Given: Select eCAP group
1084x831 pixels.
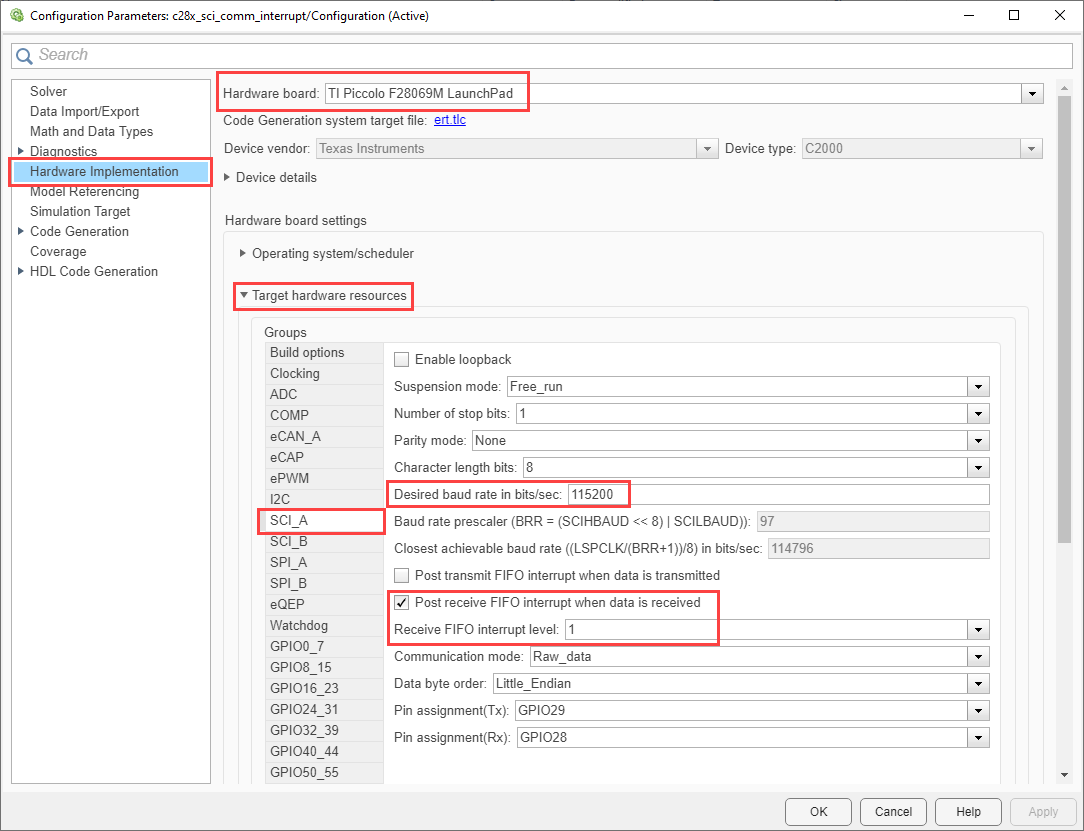Looking at the screenshot, I should (324, 457).
